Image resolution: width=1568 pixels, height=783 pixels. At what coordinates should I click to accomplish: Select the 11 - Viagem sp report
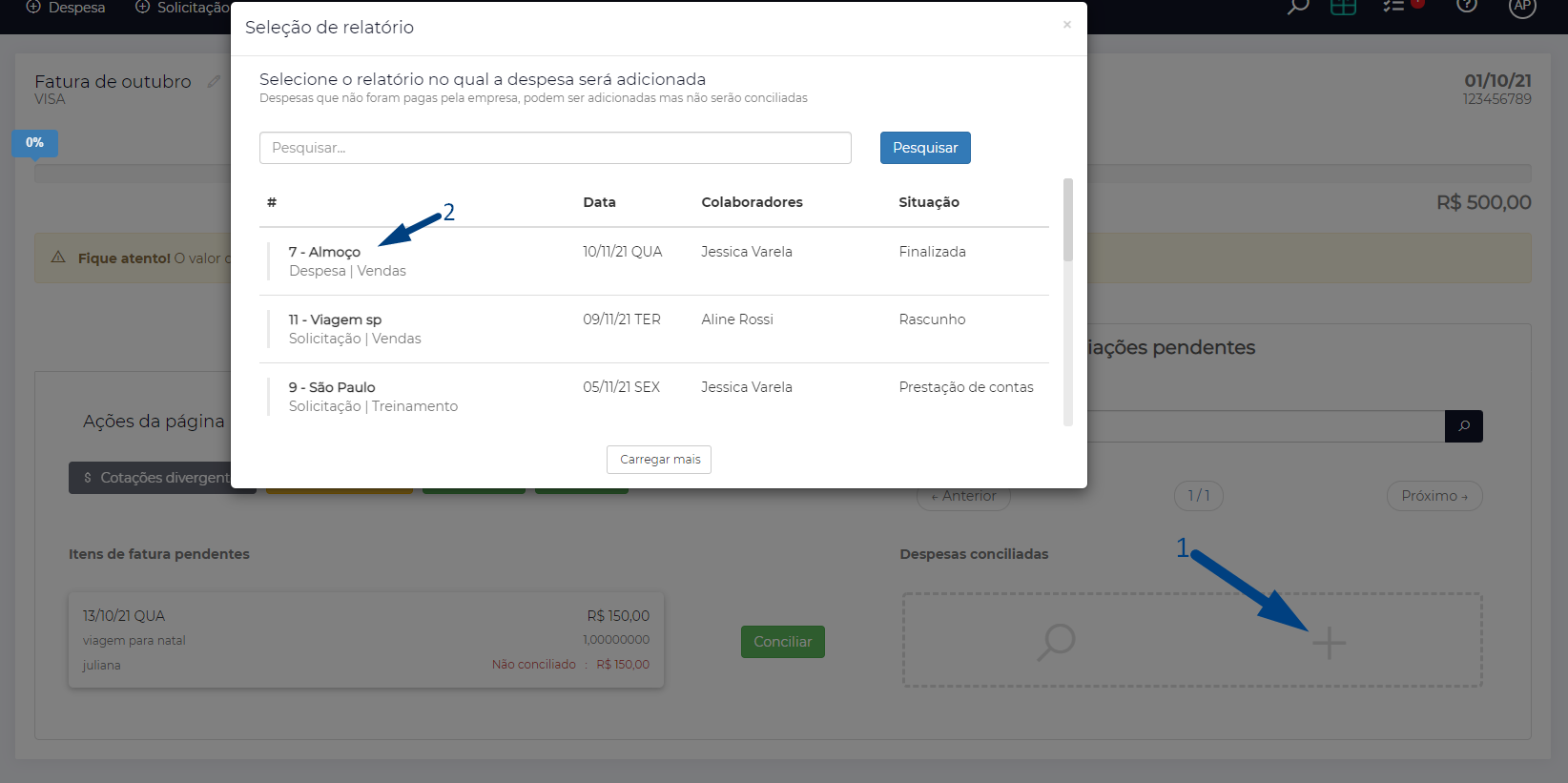click(x=335, y=319)
